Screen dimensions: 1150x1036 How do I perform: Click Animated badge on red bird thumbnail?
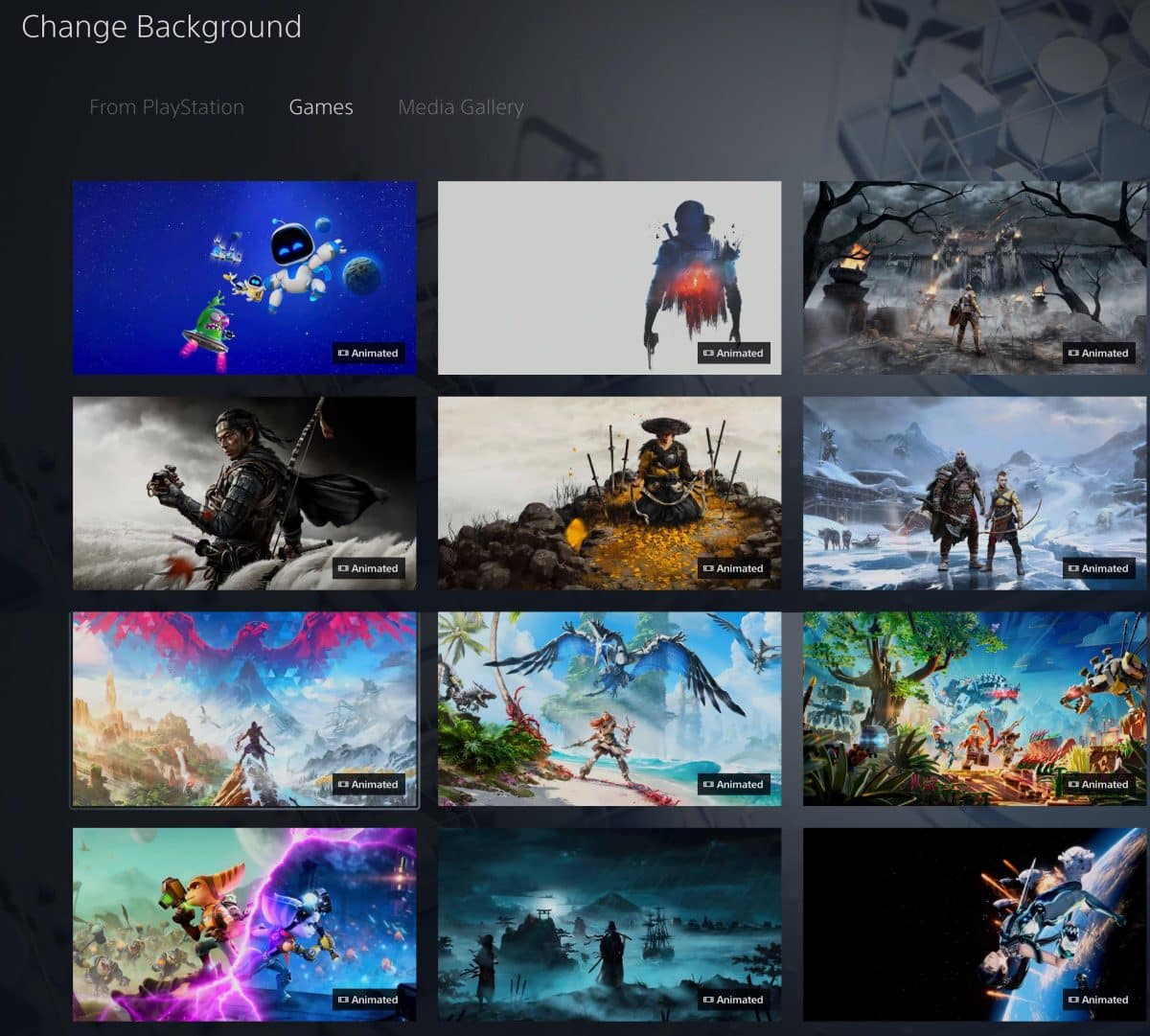(x=368, y=784)
